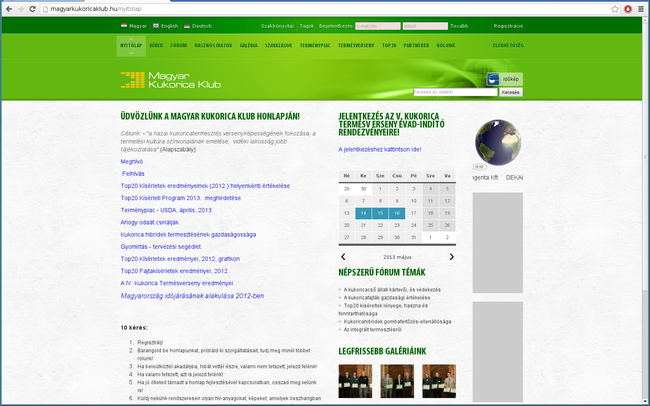The height and width of the screenshot is (406, 650).
Task: Open the third gallery thumbnail
Action: click(439, 381)
